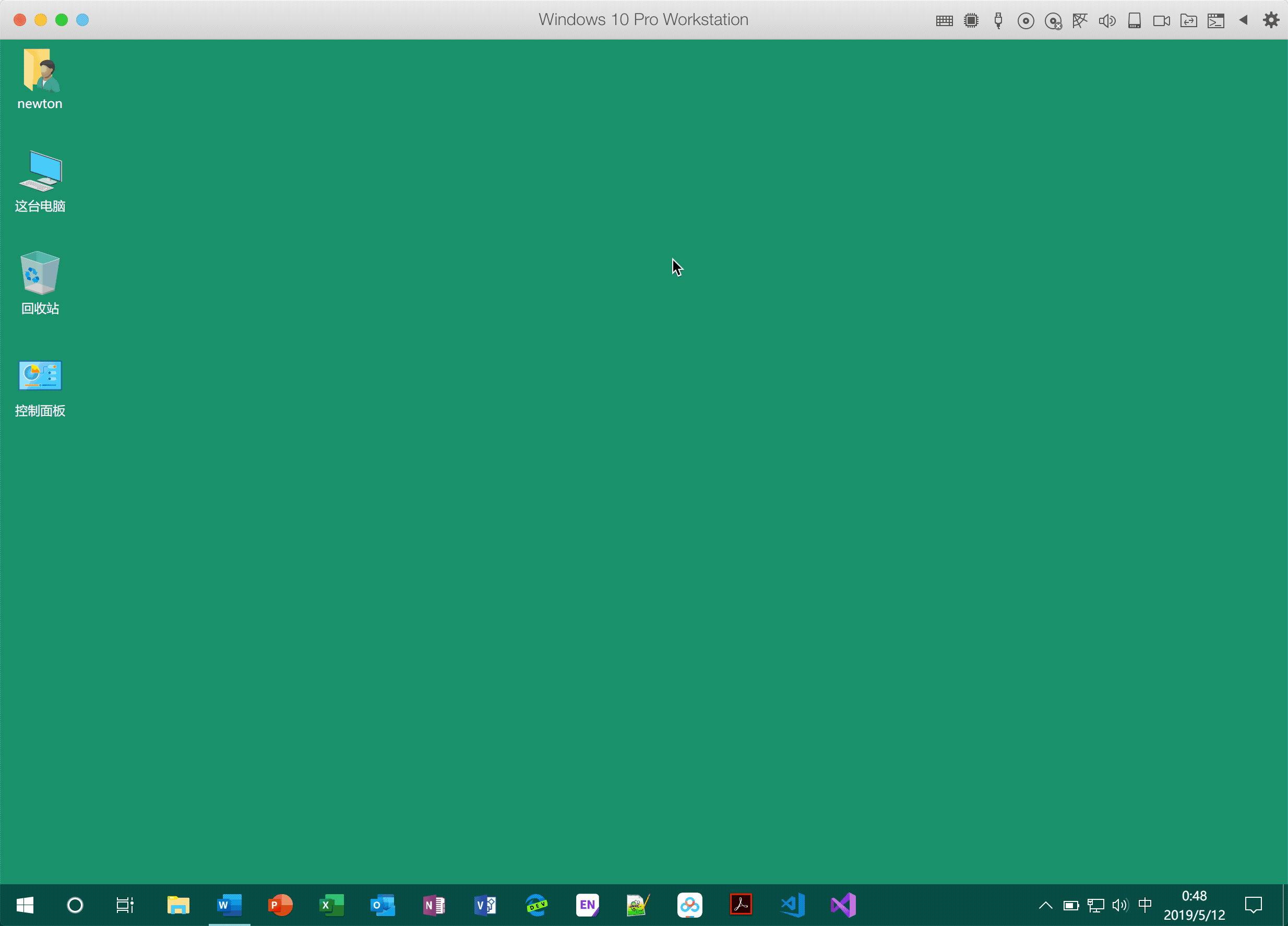Switch Chinese input method indicator

tap(1145, 905)
